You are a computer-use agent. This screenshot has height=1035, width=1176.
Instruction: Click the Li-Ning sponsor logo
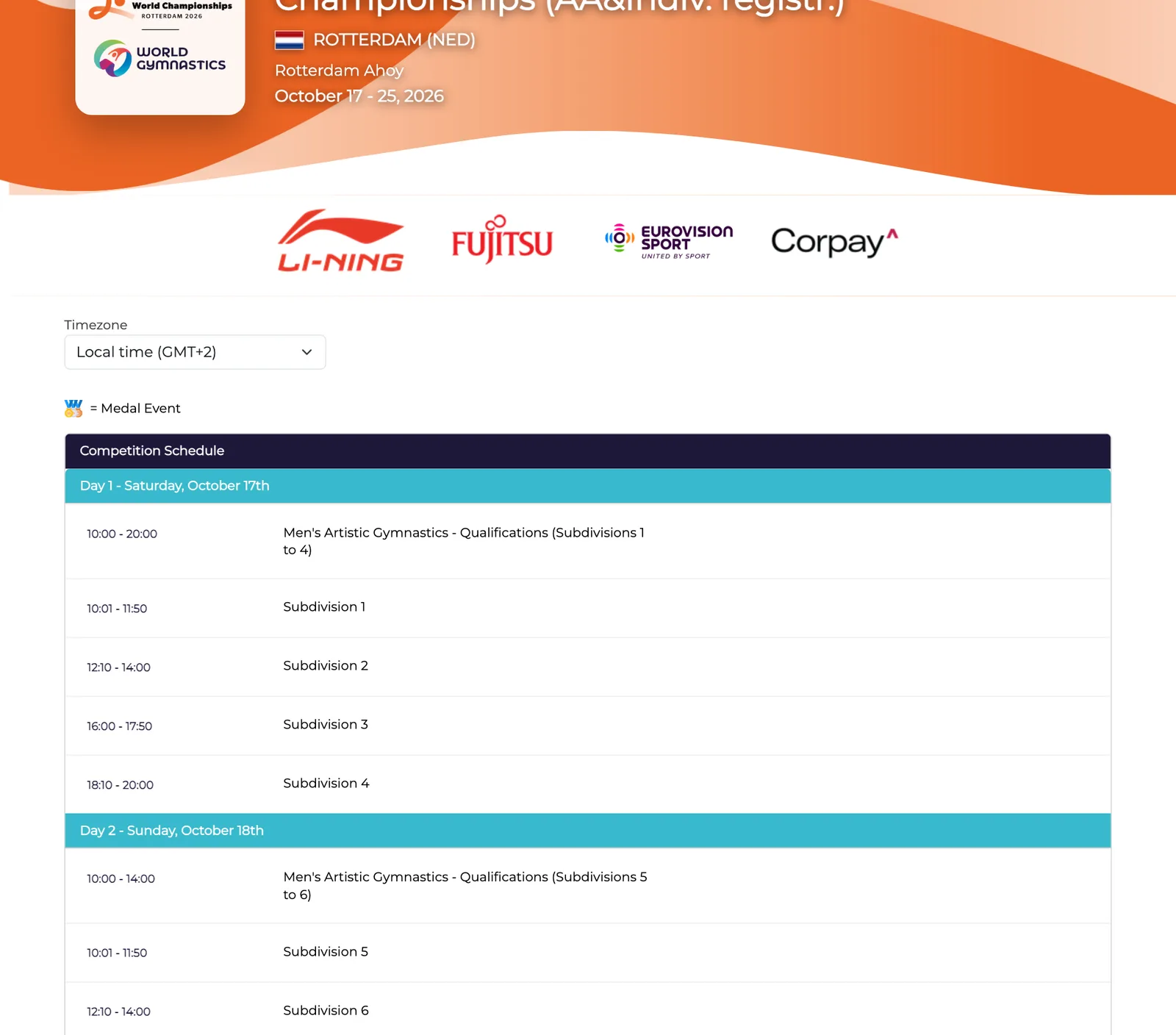tap(340, 240)
